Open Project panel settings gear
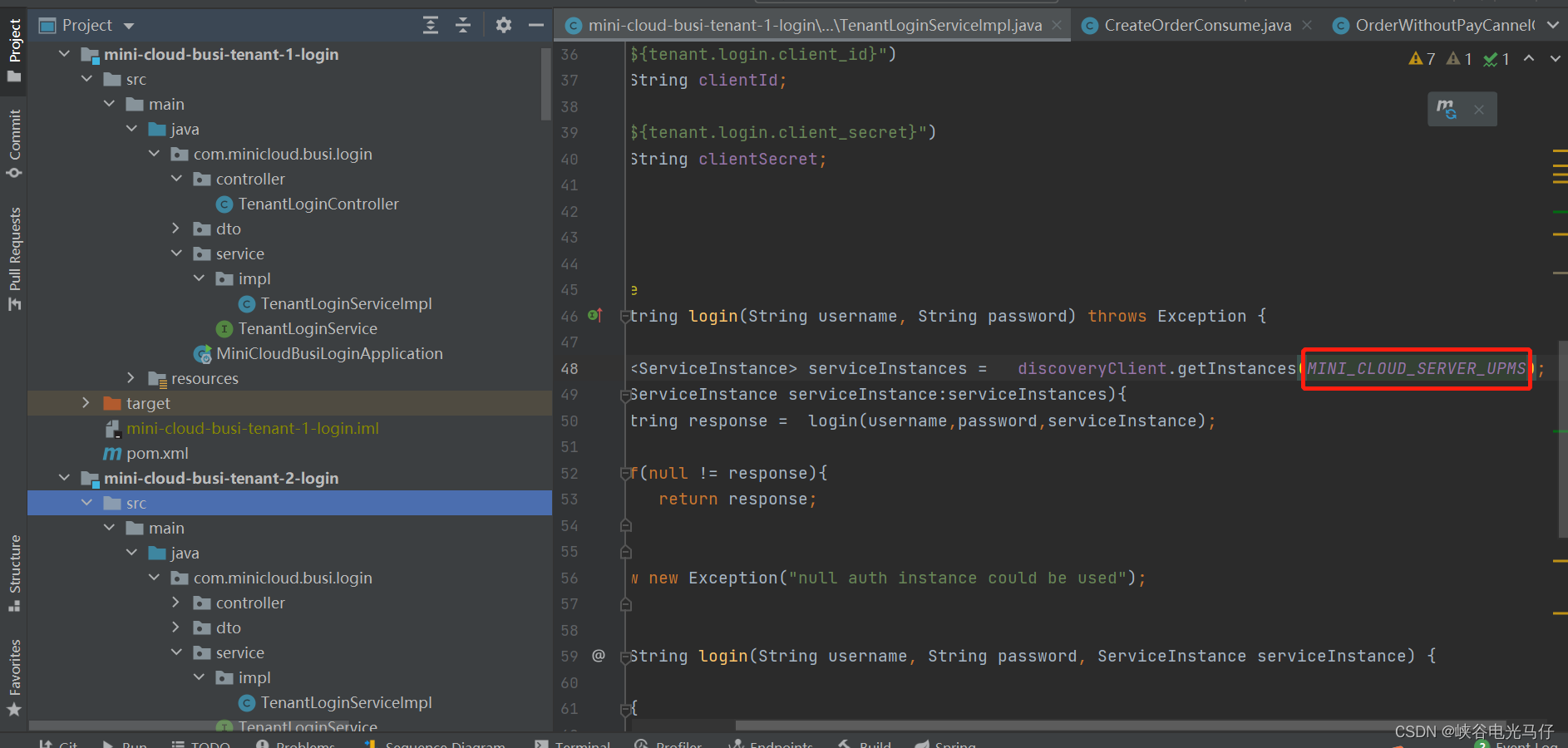 coord(504,26)
